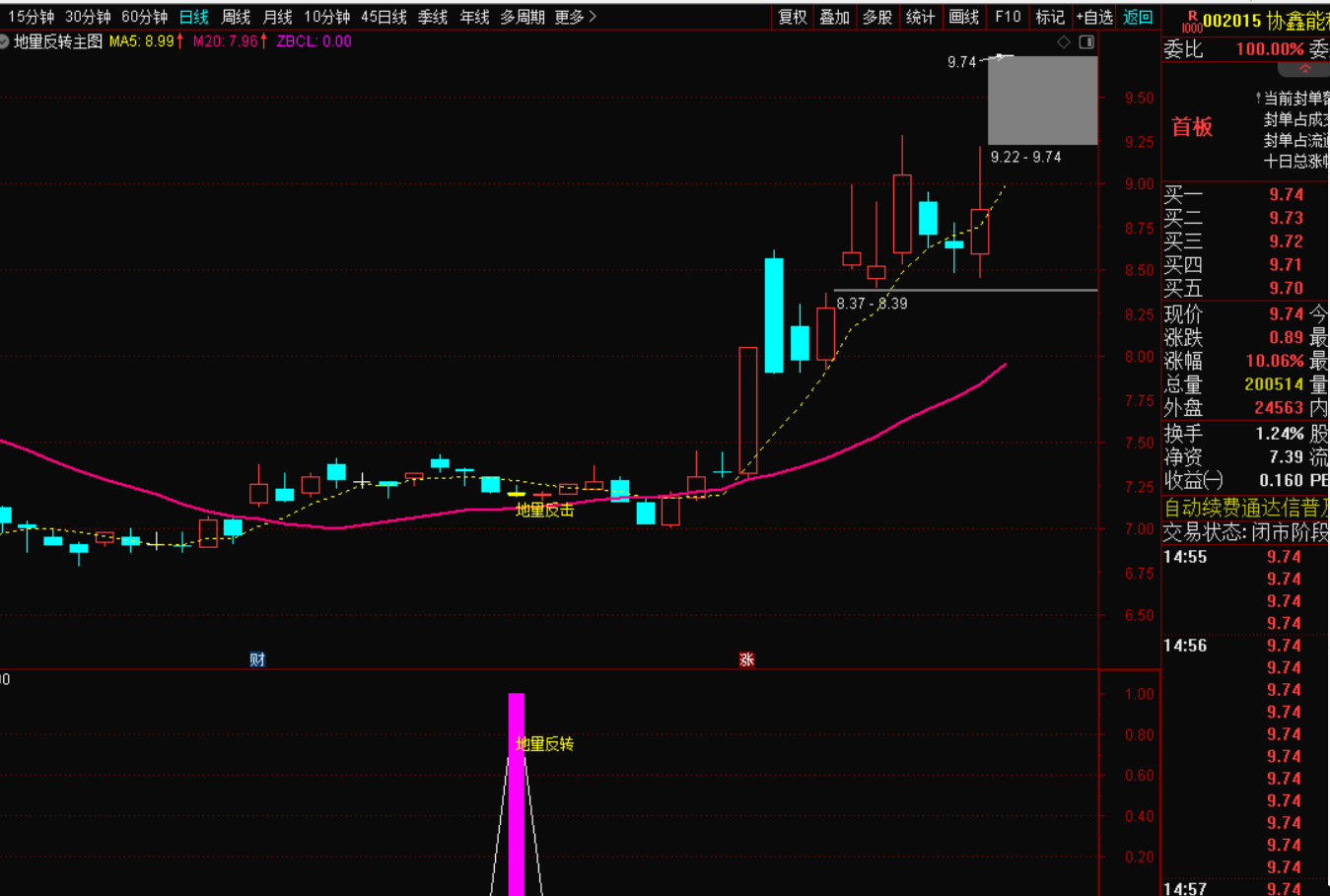The height and width of the screenshot is (896, 1330).
Task: Click the diamond icon above the chart
Action: pos(1063,41)
